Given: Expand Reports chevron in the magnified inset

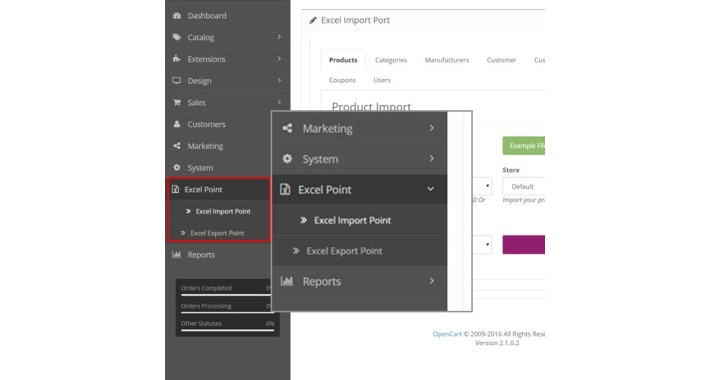Looking at the screenshot, I should (x=432, y=281).
